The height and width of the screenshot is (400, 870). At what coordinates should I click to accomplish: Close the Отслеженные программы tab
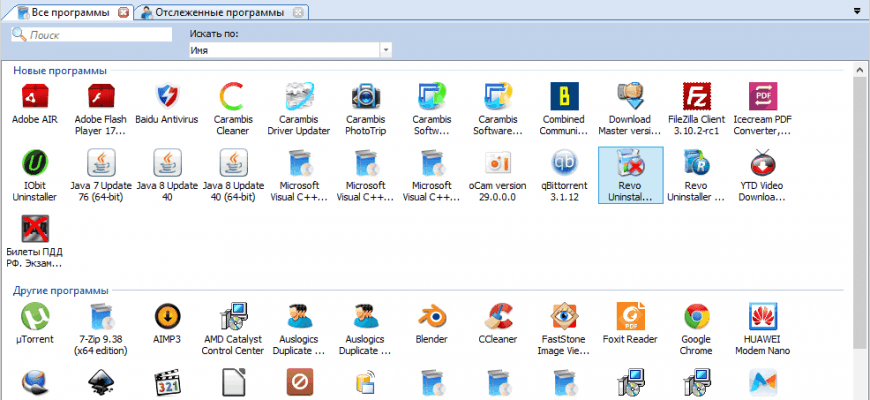(x=298, y=12)
